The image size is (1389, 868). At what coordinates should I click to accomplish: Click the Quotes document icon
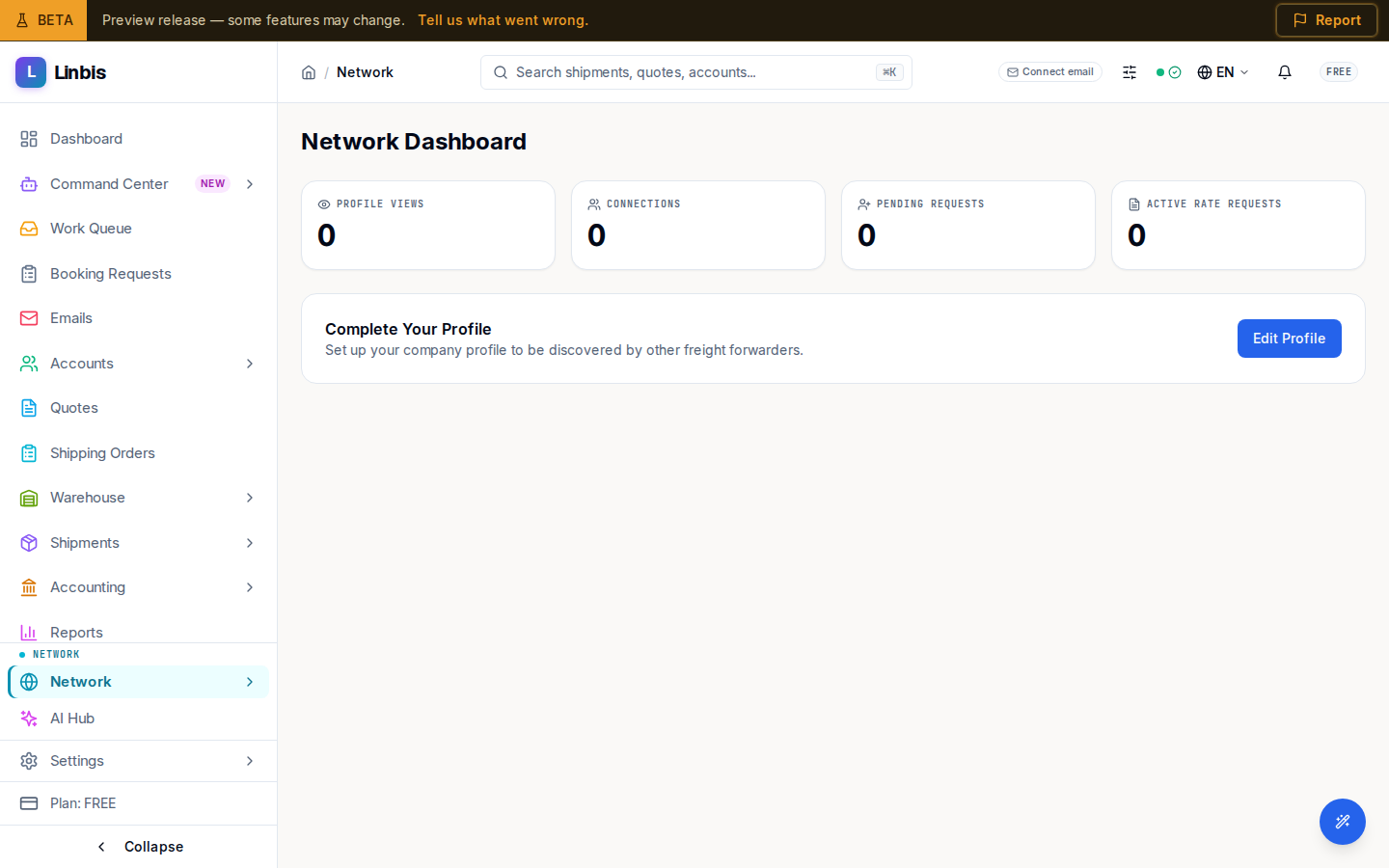click(x=29, y=408)
